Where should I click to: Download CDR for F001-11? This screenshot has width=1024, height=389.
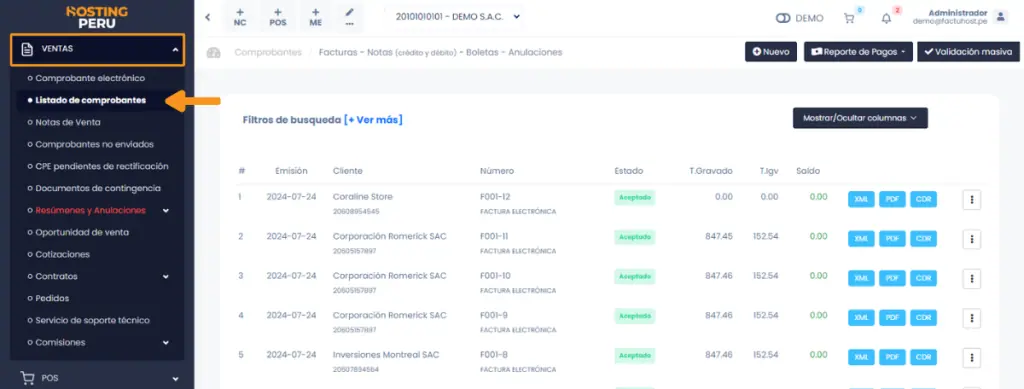coord(923,239)
